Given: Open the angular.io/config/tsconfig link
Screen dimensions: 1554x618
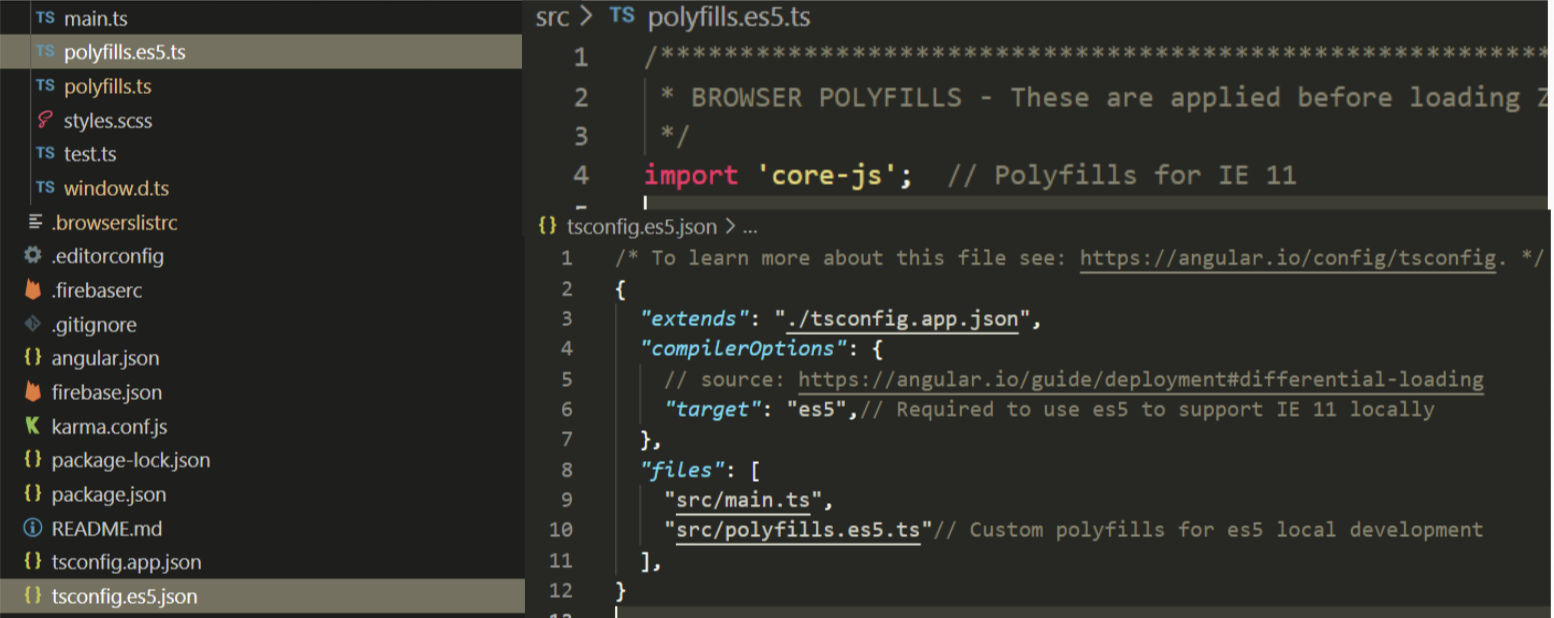Looking at the screenshot, I should 1287,259.
